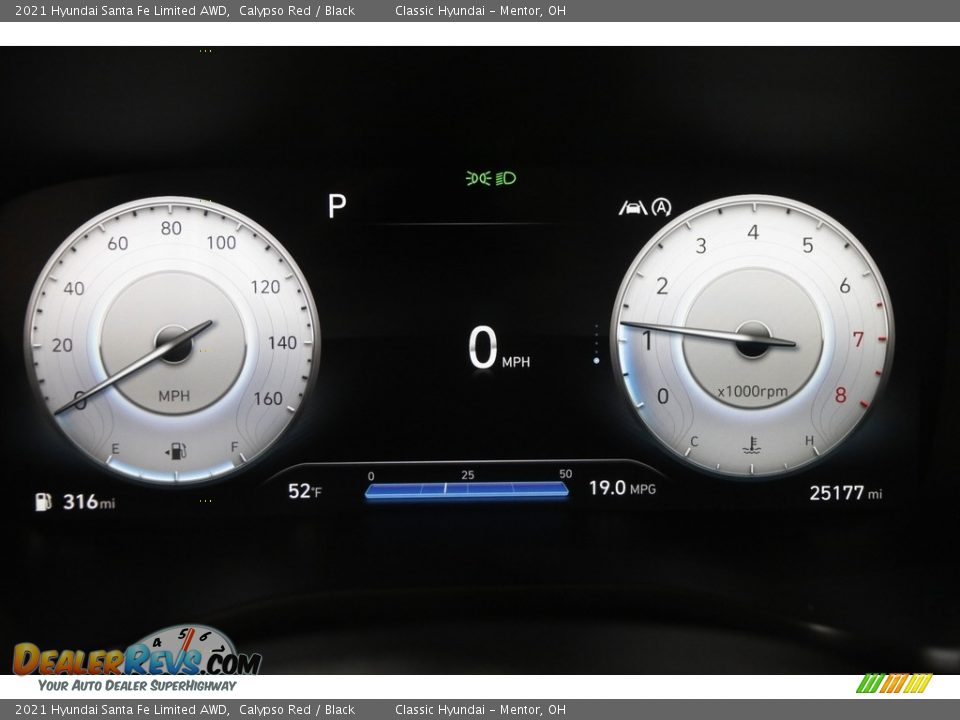Open the DealerRevs.com logo link

(136, 659)
